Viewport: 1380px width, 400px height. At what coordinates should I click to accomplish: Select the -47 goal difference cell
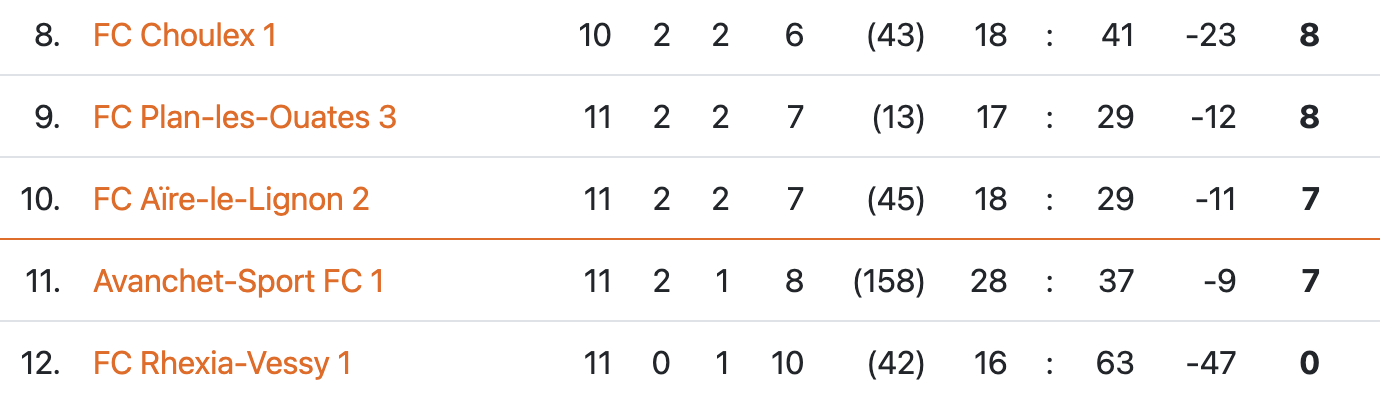(1213, 364)
